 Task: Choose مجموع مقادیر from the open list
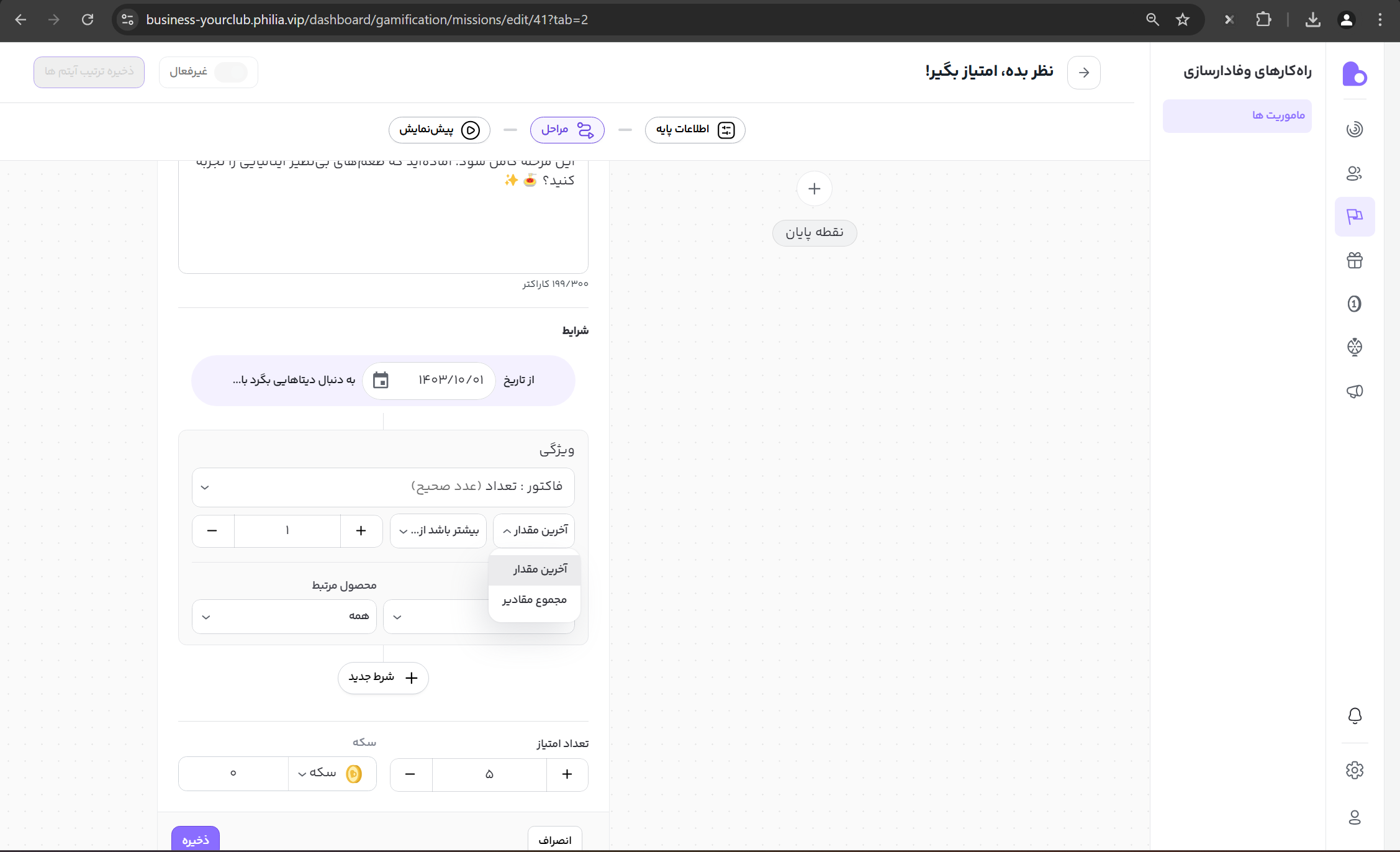click(x=534, y=600)
